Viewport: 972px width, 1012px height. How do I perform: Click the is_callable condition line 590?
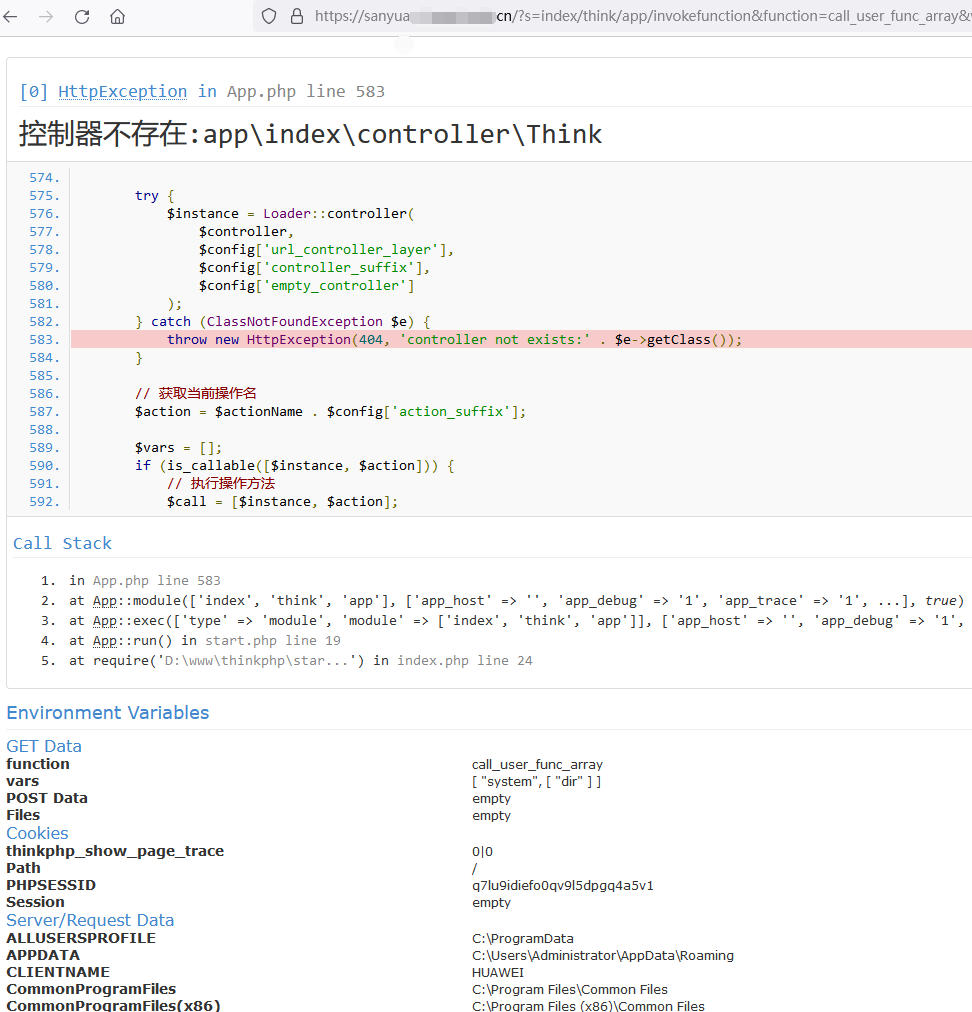tap(295, 466)
